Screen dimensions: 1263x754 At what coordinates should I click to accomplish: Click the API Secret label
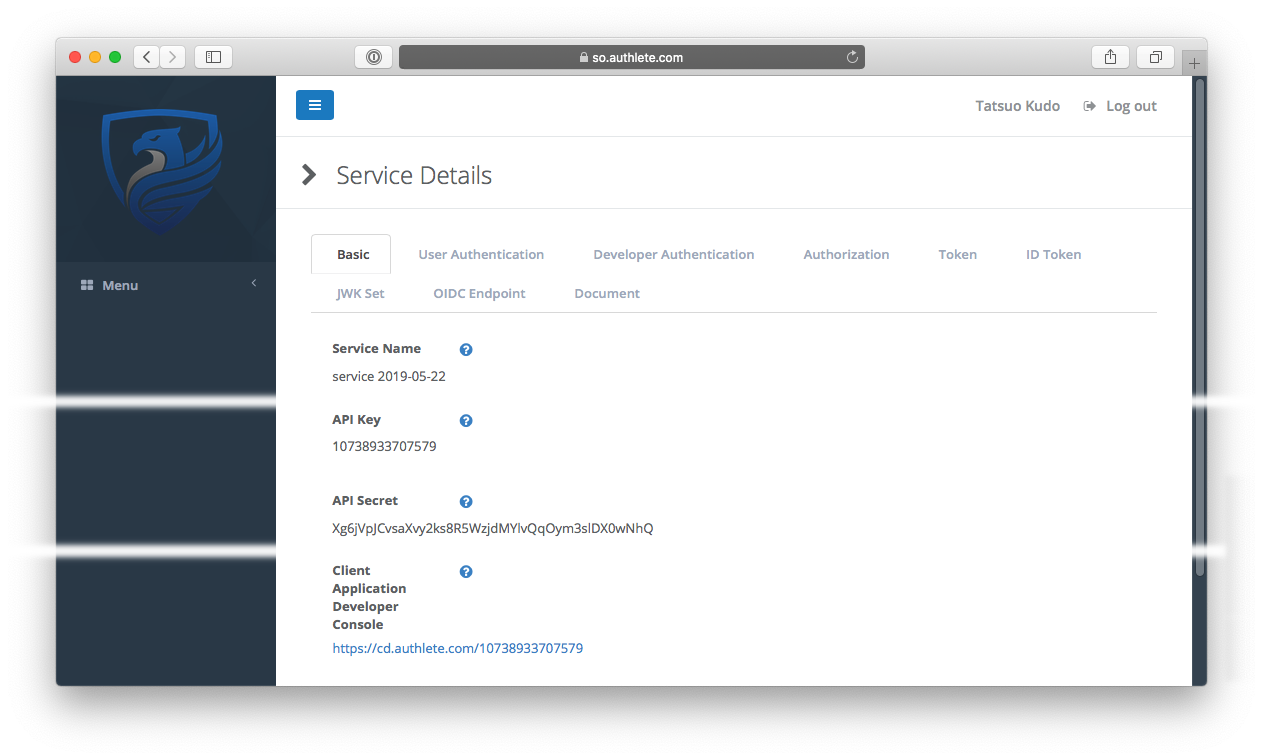(x=365, y=500)
